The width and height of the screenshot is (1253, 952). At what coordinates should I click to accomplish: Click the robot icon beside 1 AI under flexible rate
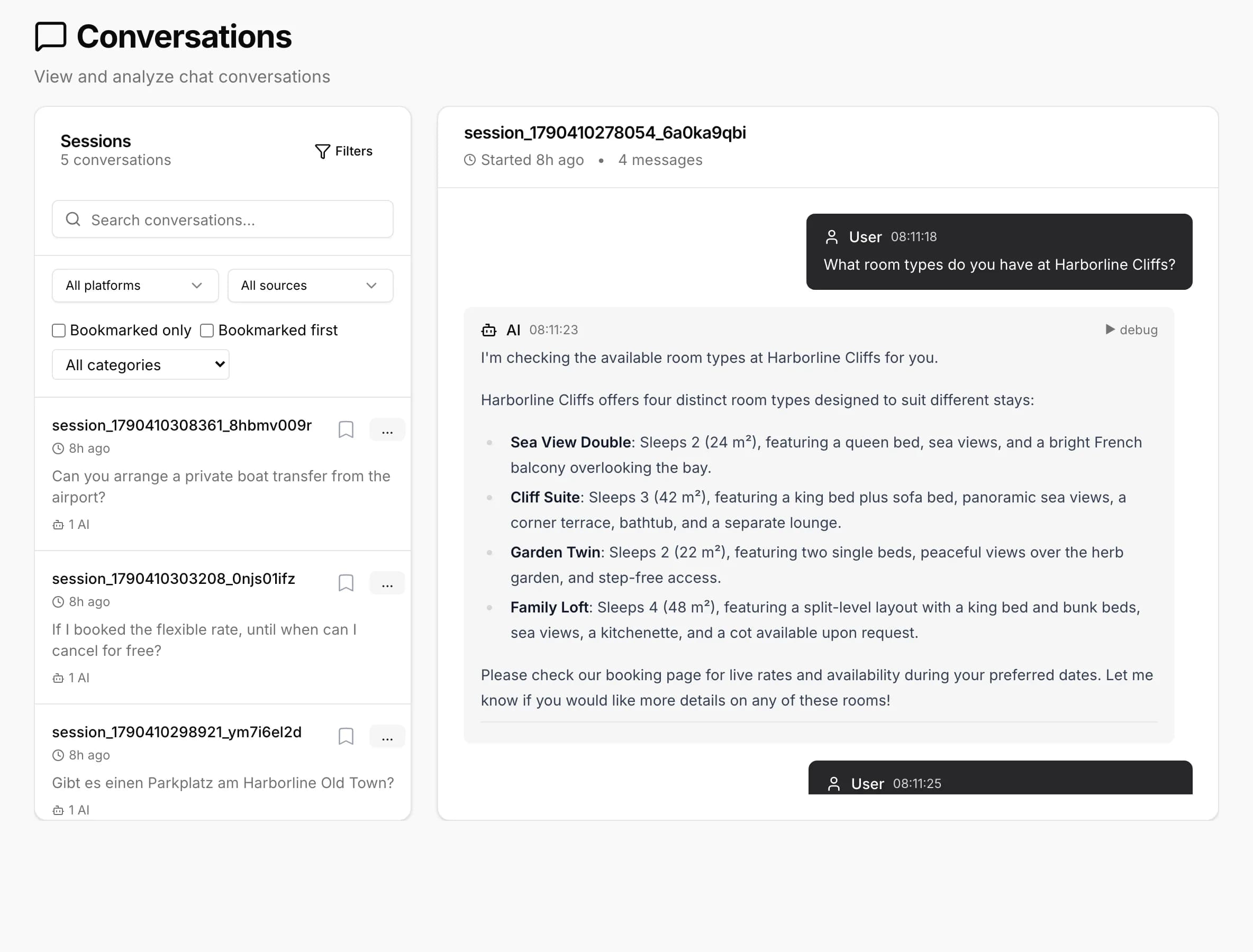coord(58,678)
